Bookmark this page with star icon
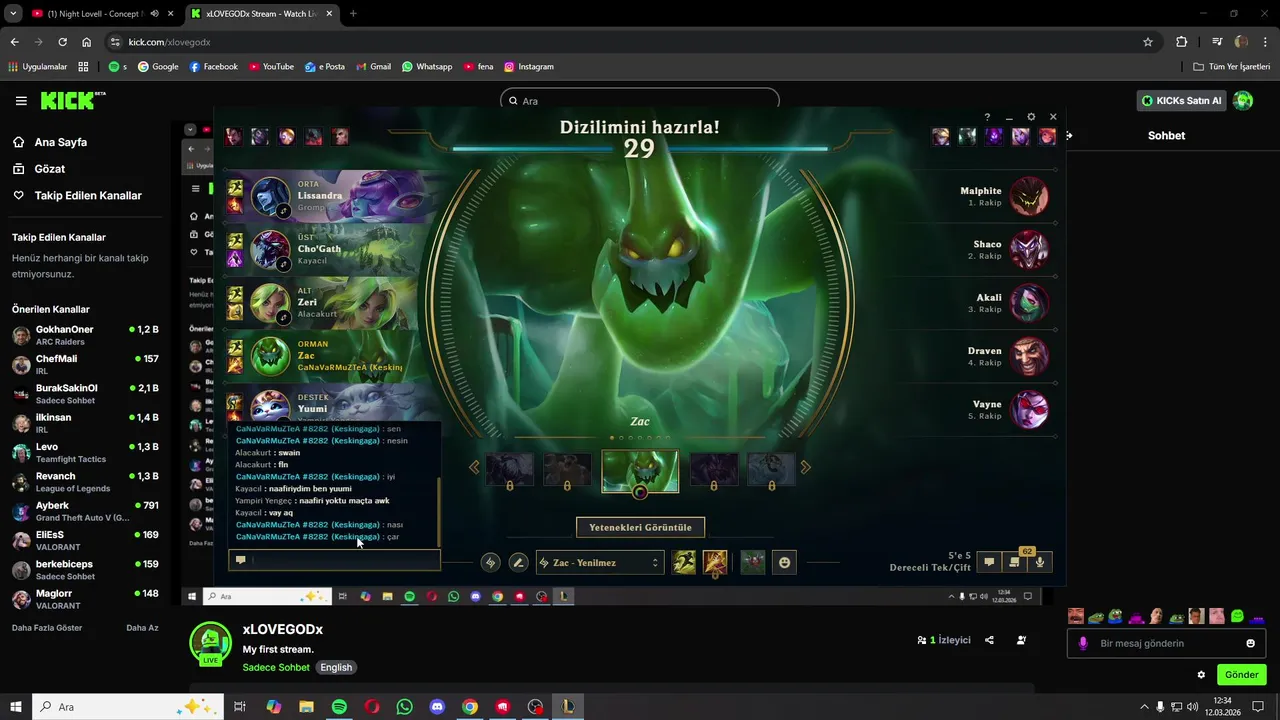This screenshot has width=1280, height=720. point(1148,42)
